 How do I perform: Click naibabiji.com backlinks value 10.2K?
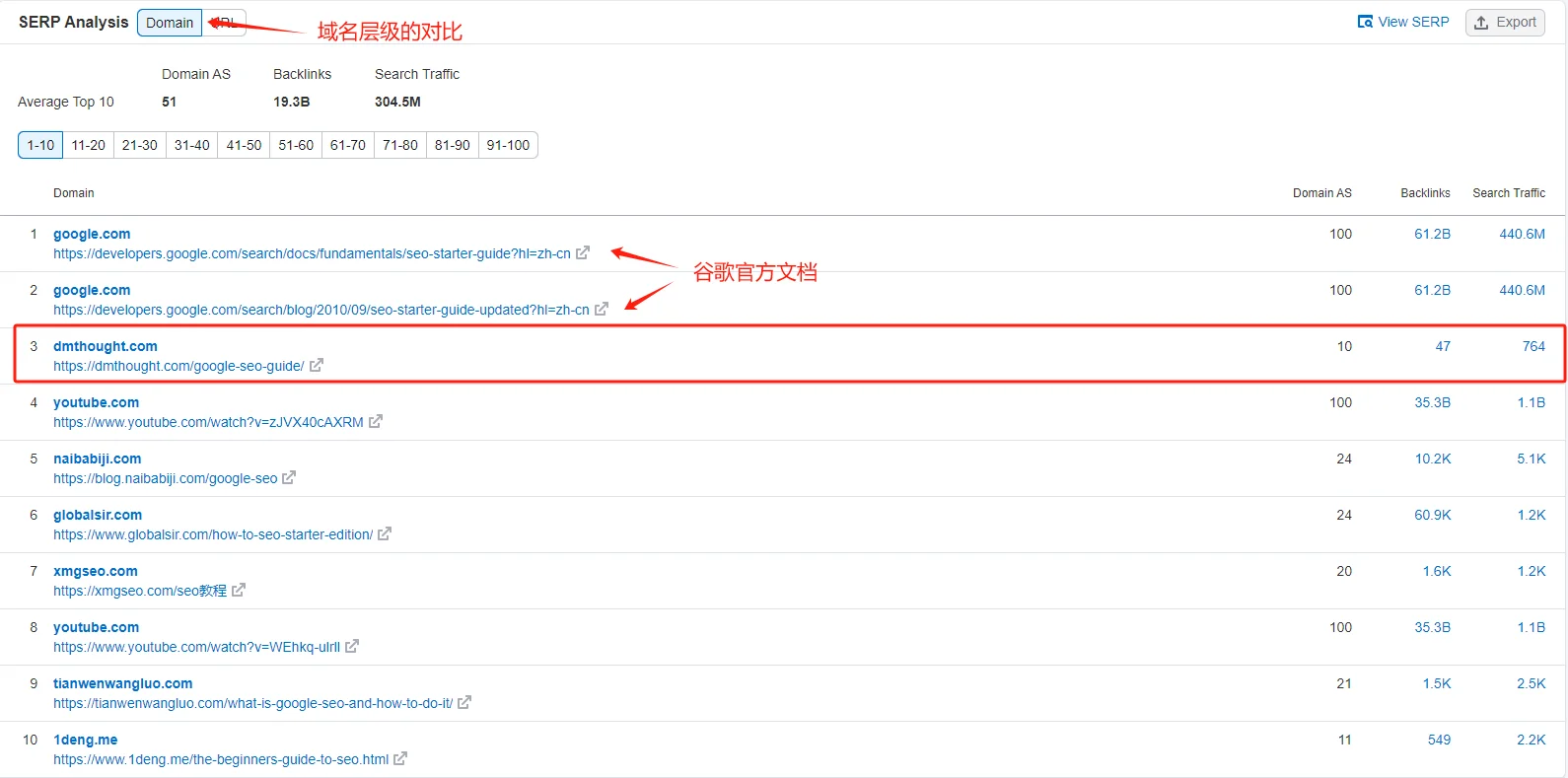coord(1433,459)
